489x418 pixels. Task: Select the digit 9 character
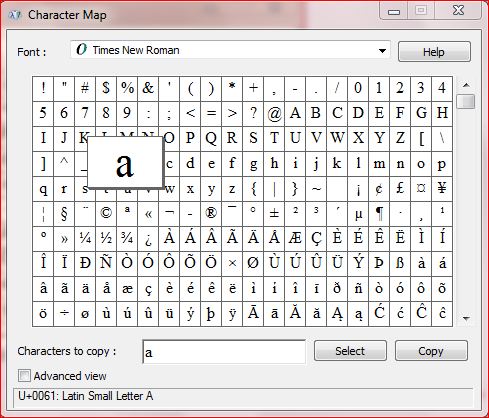tap(127, 113)
